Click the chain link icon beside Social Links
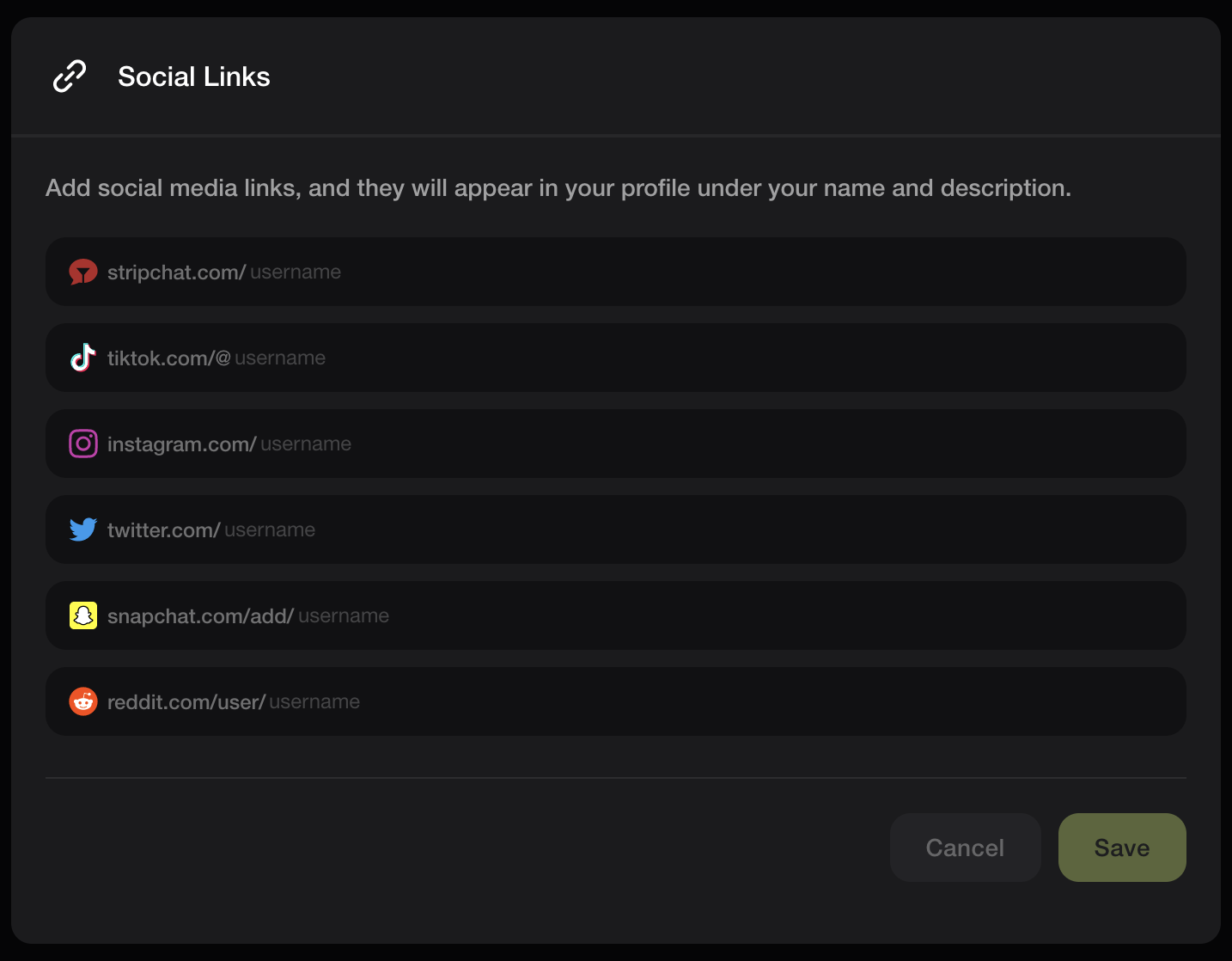The height and width of the screenshot is (961, 1232). pyautogui.click(x=69, y=76)
